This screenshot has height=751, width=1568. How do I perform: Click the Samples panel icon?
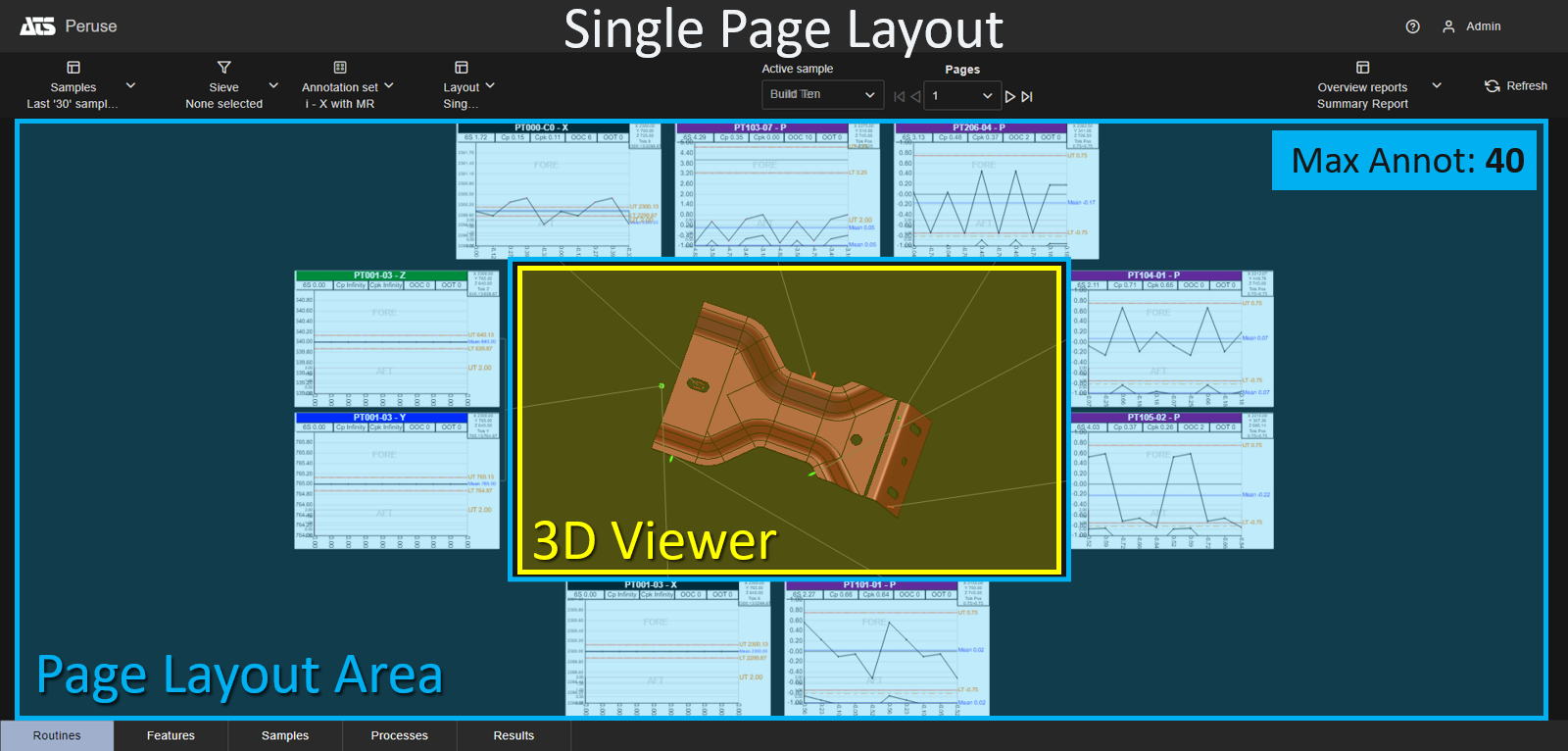point(73,68)
